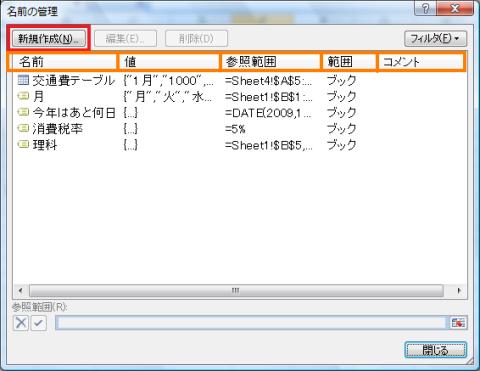Click the collapse dialog range-select icon
The image size is (480, 371).
pyautogui.click(x=458, y=323)
